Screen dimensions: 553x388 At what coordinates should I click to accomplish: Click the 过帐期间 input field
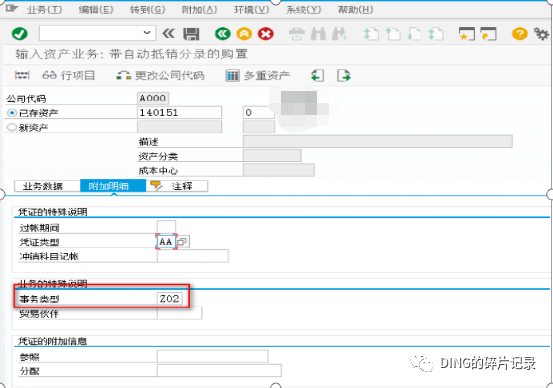coord(166,228)
